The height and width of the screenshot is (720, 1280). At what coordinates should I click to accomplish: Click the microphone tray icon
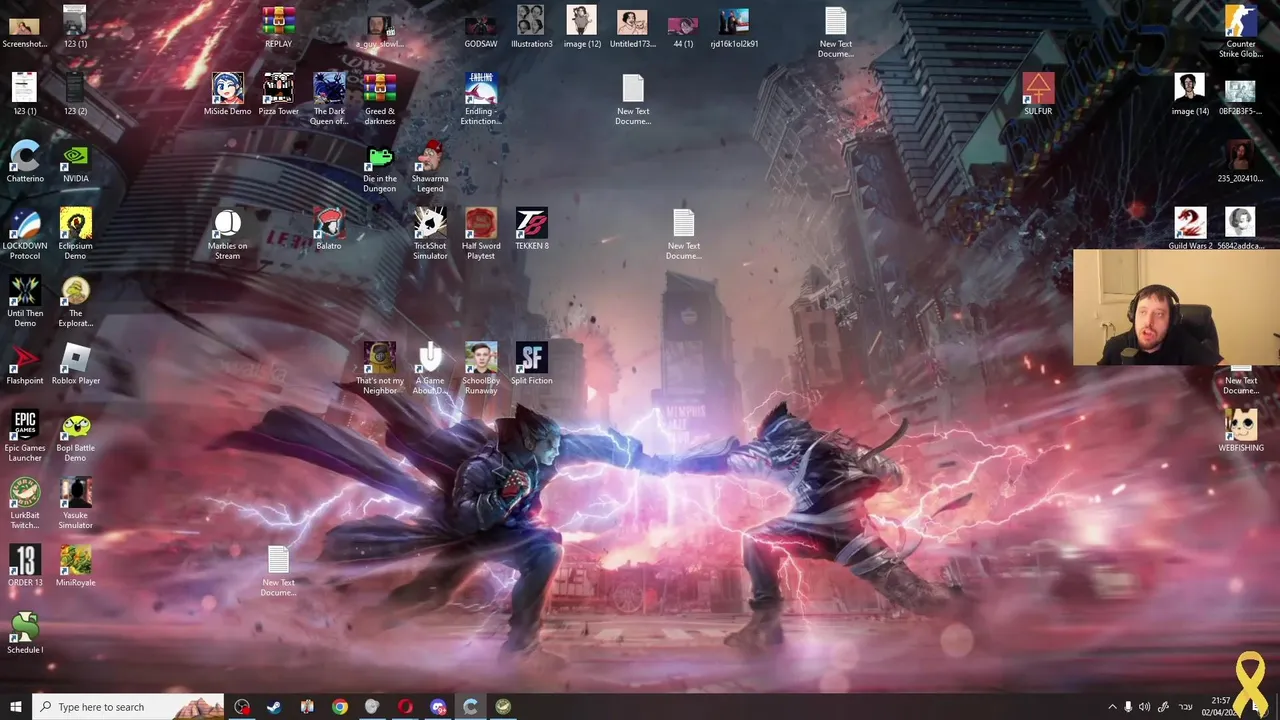1128,707
